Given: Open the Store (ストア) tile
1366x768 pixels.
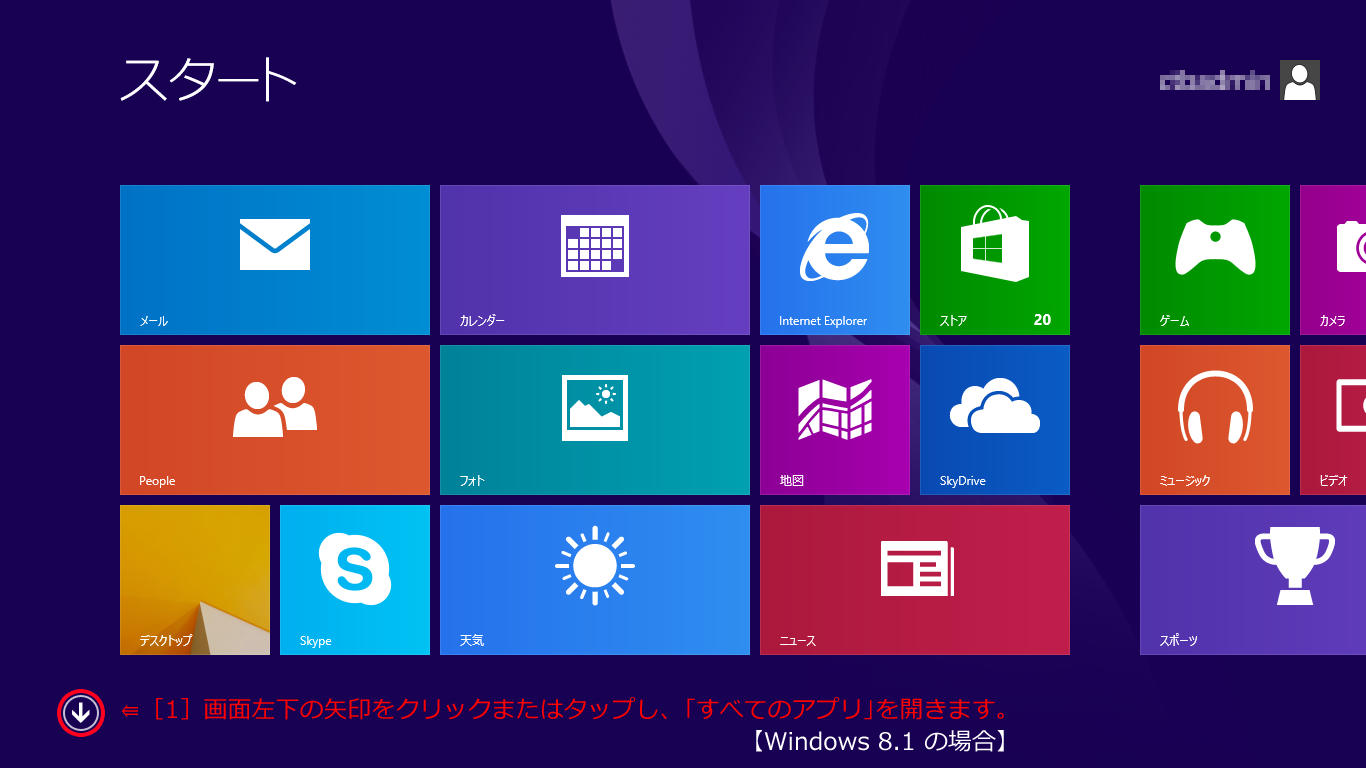Looking at the screenshot, I should point(995,260).
